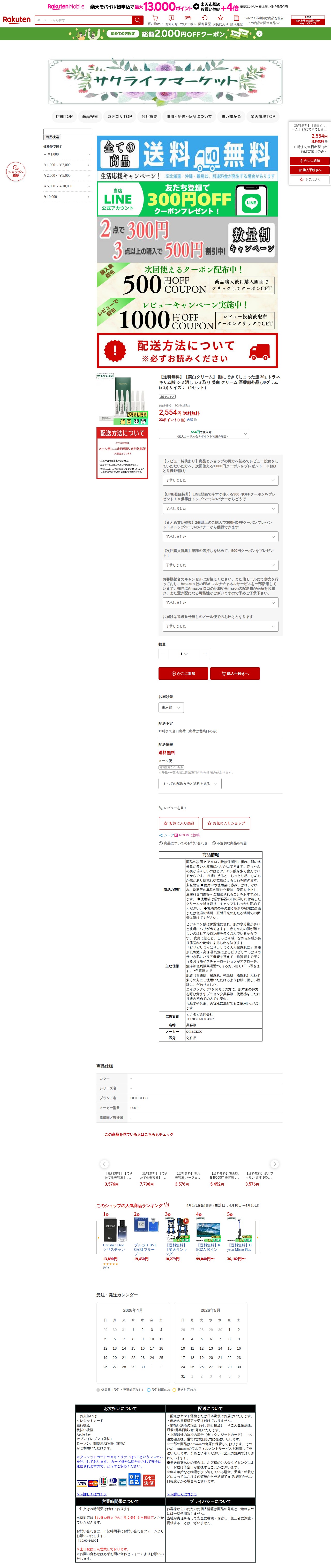Click the search magnifier icon in the header
The width and height of the screenshot is (331, 1568).
tap(138, 20)
